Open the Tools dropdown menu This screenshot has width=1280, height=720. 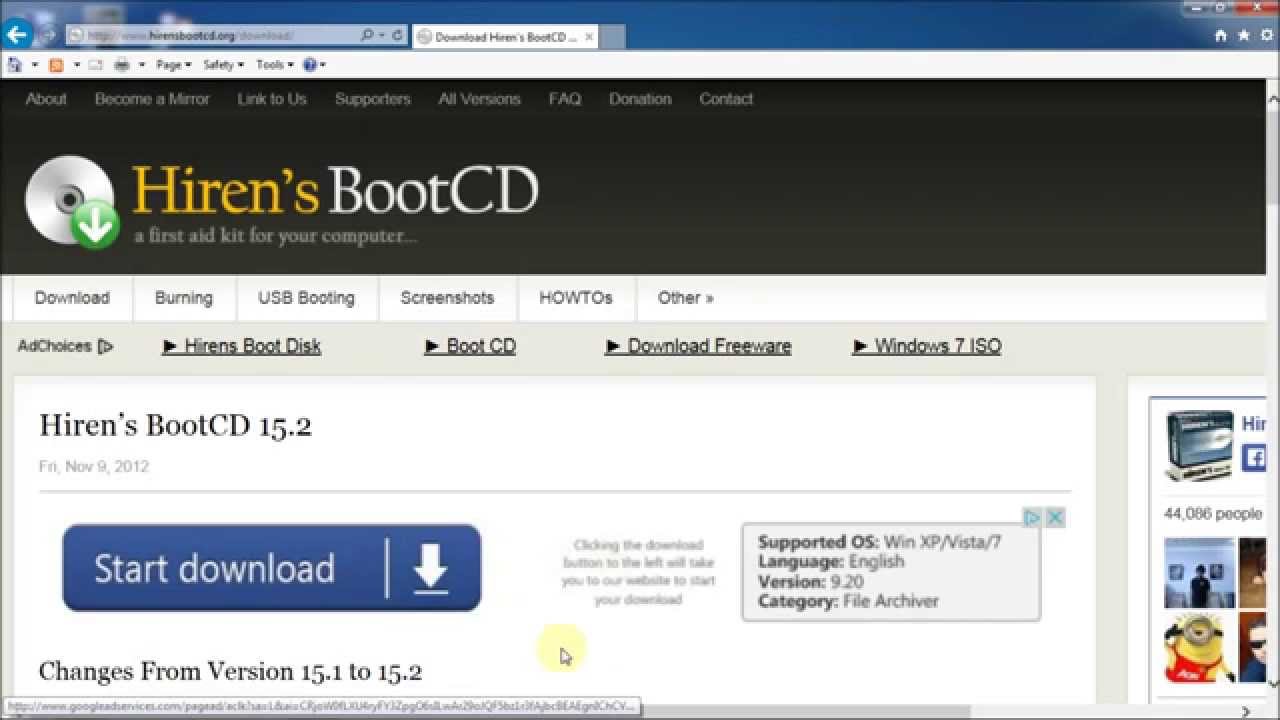tap(275, 65)
